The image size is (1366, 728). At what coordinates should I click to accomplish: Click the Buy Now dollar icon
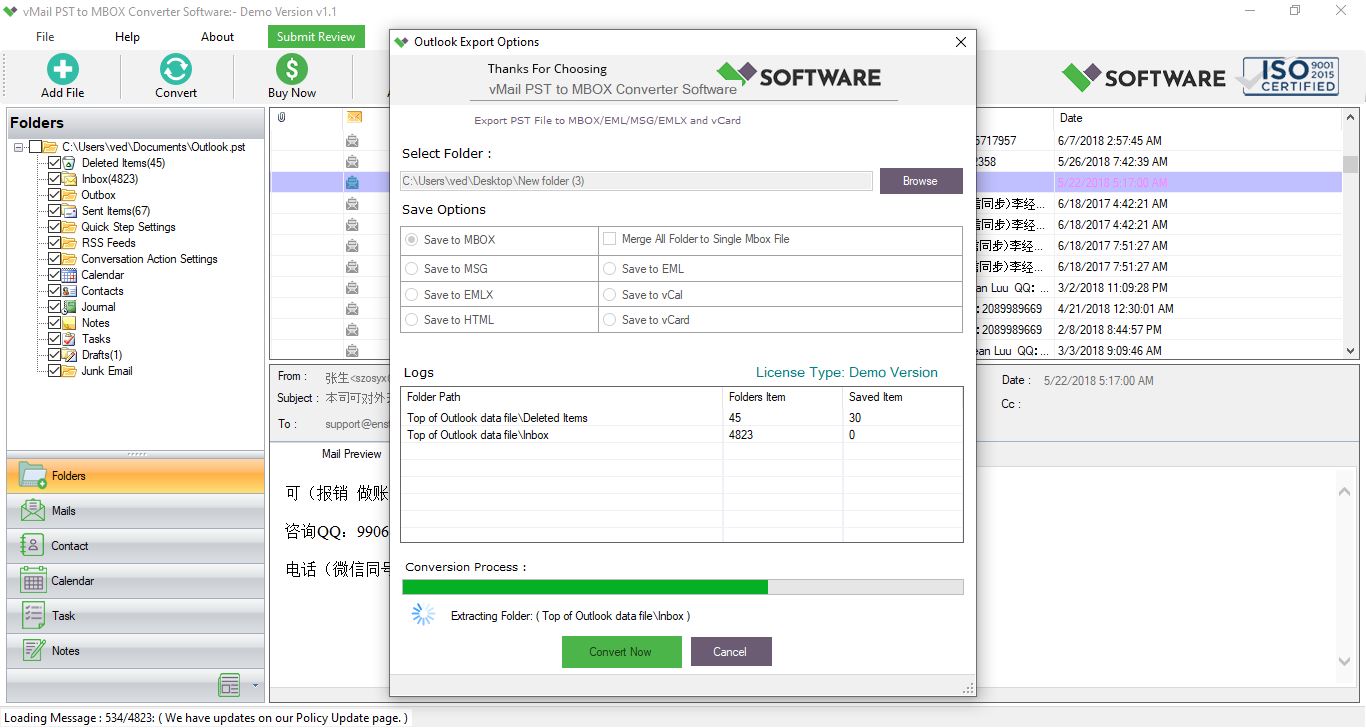click(292, 68)
